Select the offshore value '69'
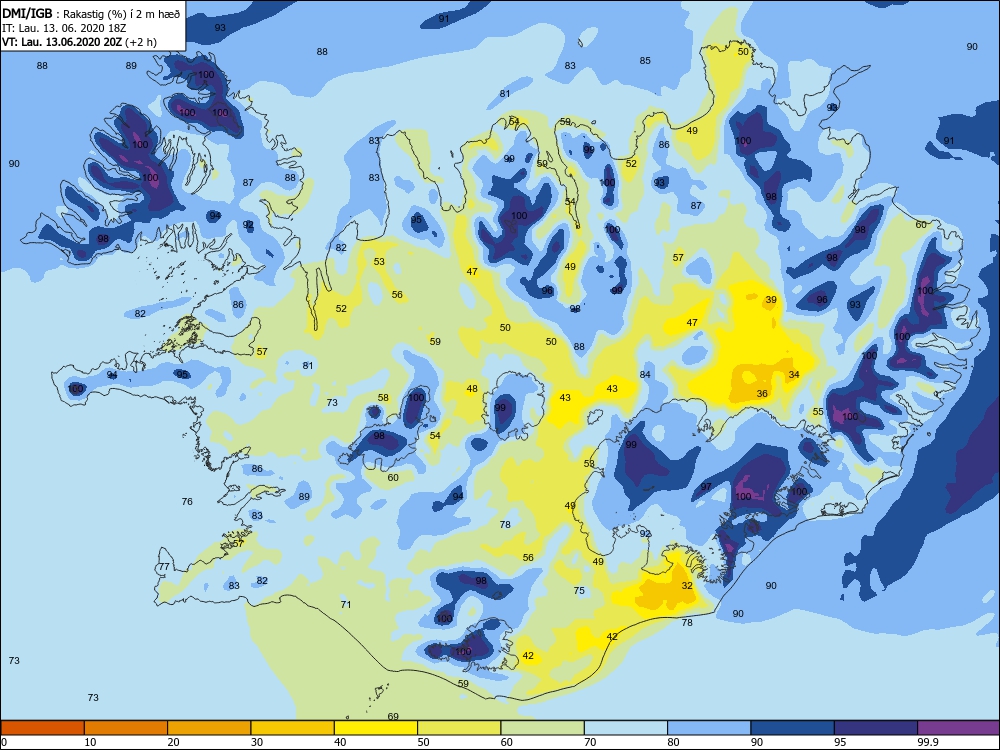Viewport: 1000px width, 750px height. pos(393,716)
